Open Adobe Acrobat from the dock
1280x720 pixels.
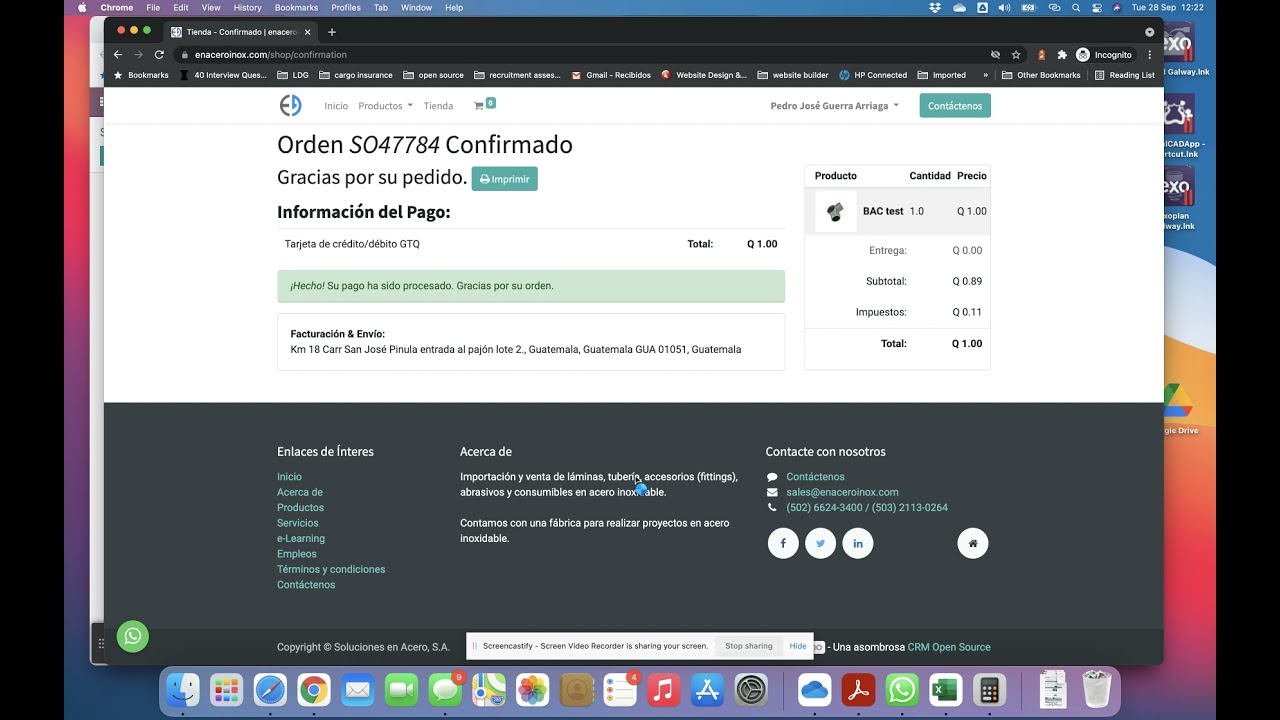(x=858, y=690)
